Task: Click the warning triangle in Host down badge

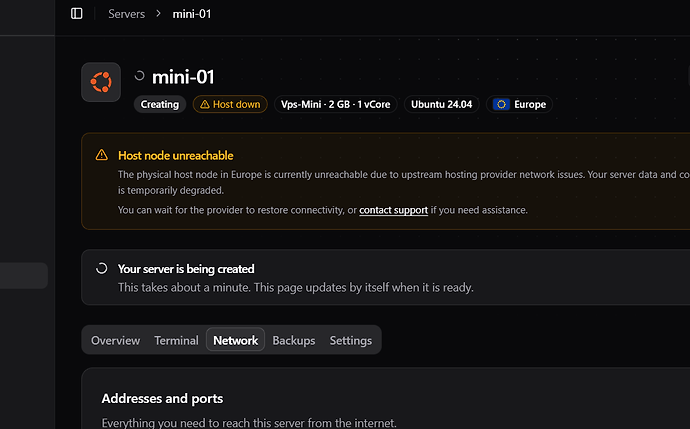Action: [205, 104]
